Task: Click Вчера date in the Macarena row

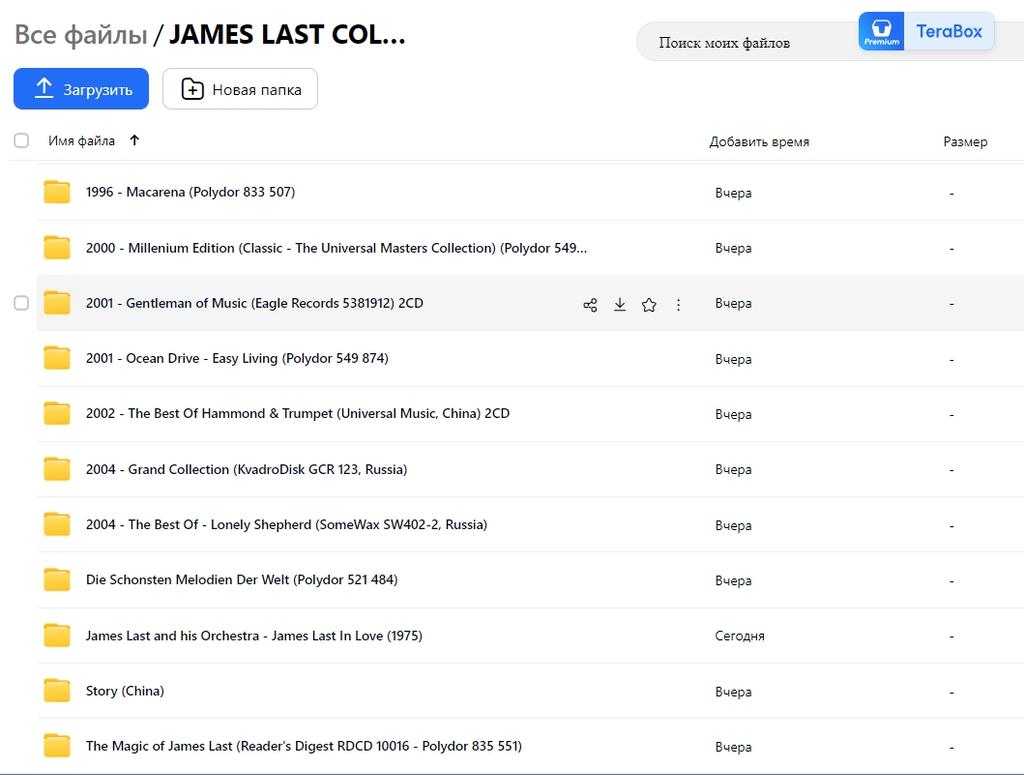Action: 733,193
